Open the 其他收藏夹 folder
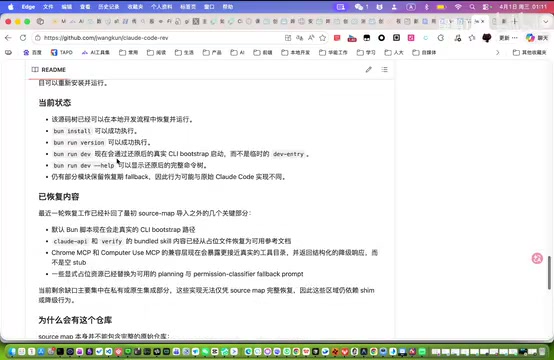554x360 pixels. pyautogui.click(x=530, y=53)
